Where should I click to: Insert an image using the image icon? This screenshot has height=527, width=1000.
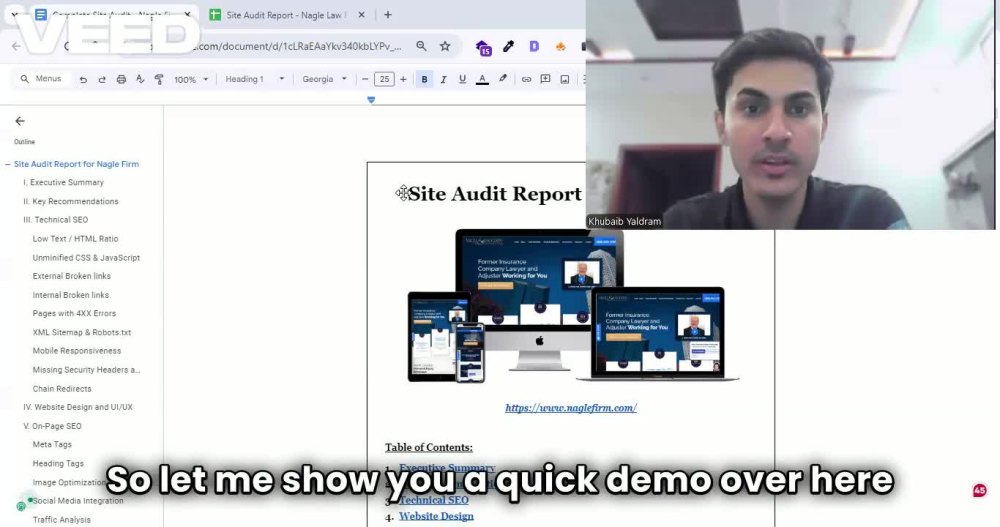[564, 80]
